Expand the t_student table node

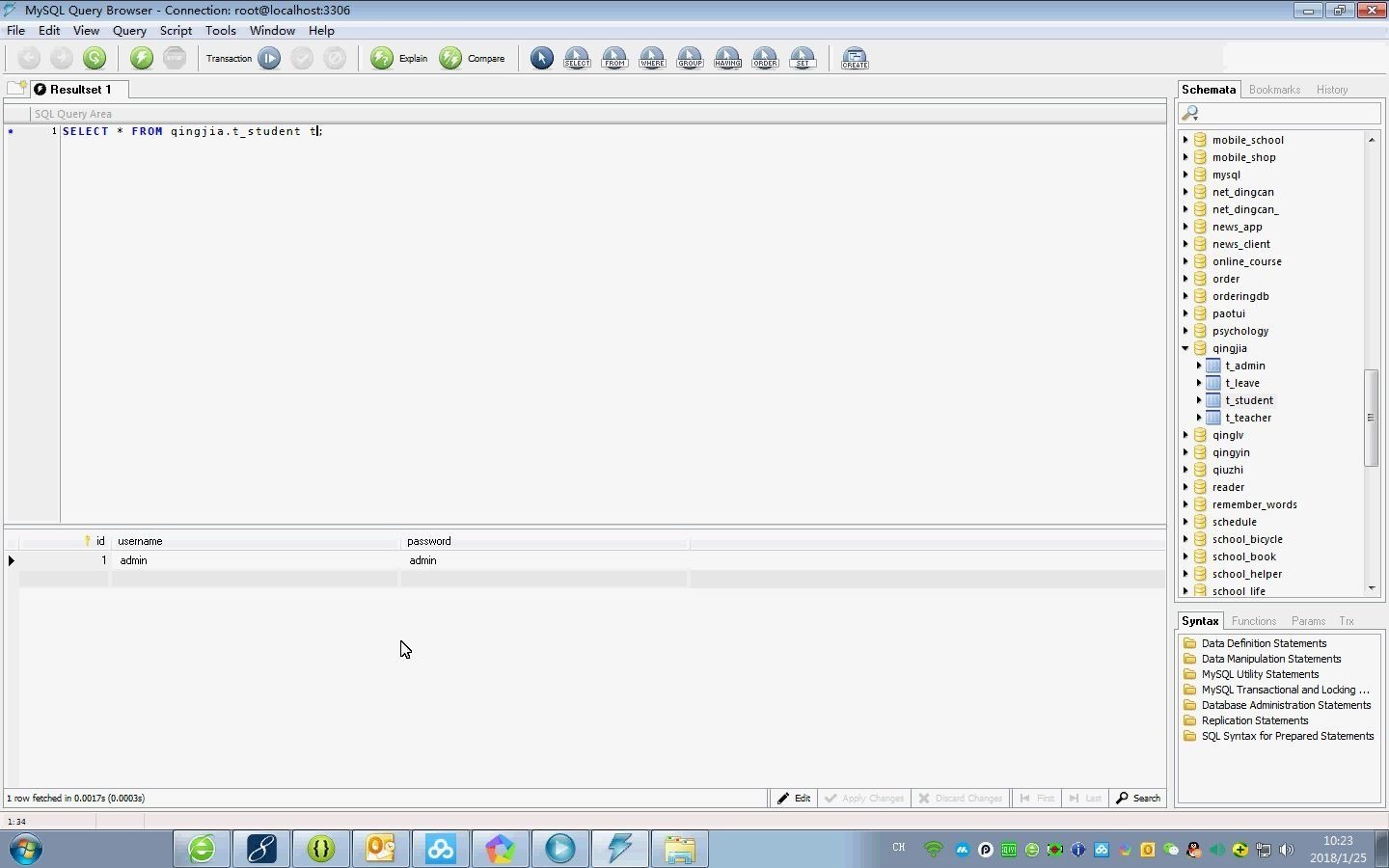pos(1199,400)
